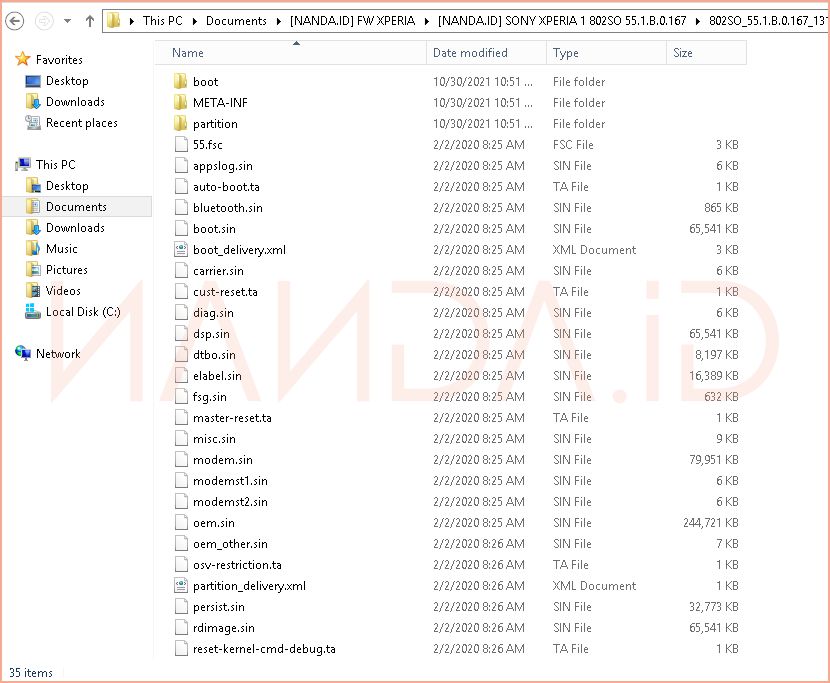Viewport: 830px width, 683px height.
Task: Expand breadcrumb chevron after Documents
Action: pos(279,20)
